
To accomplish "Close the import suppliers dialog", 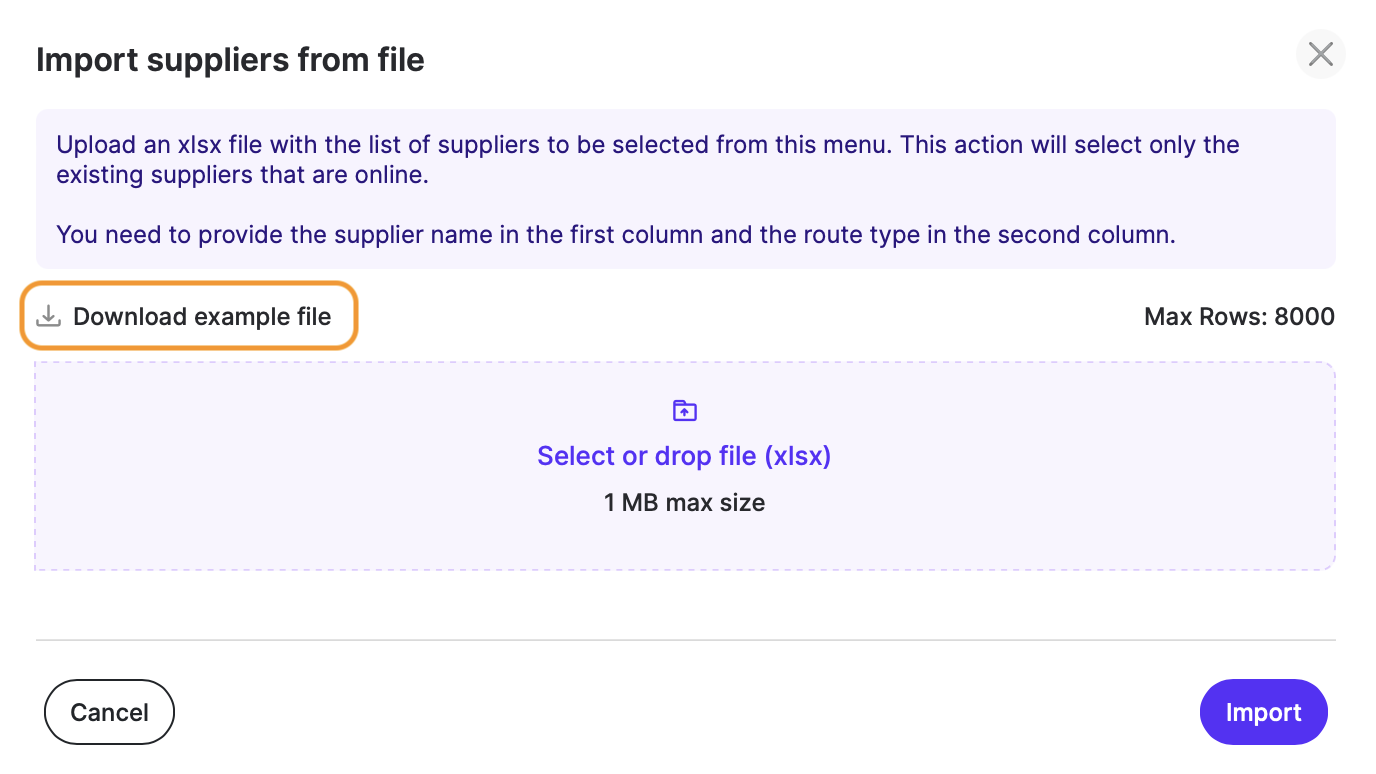I will [x=1320, y=54].
